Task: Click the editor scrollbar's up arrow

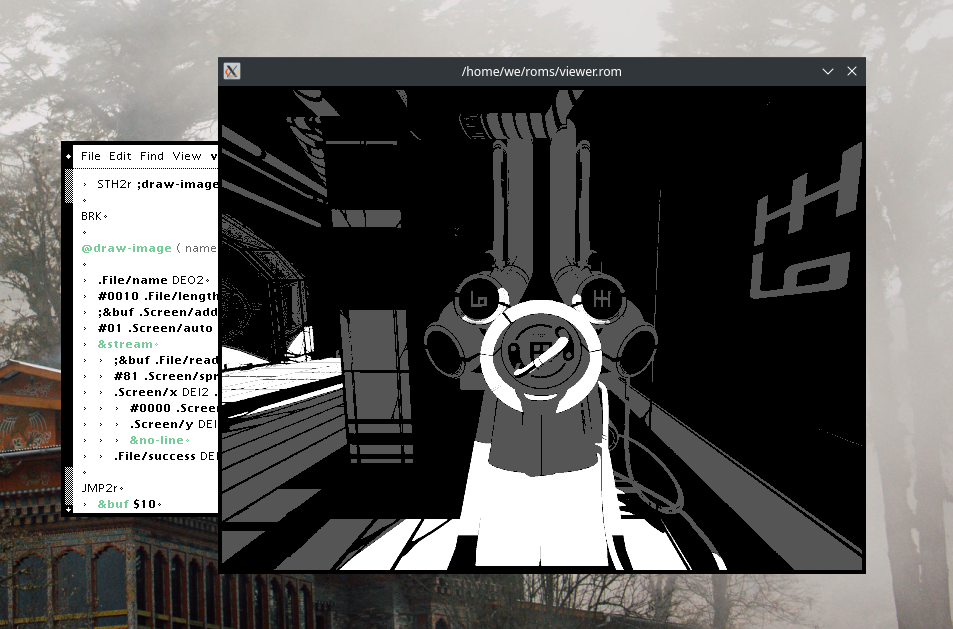Action: point(68,156)
